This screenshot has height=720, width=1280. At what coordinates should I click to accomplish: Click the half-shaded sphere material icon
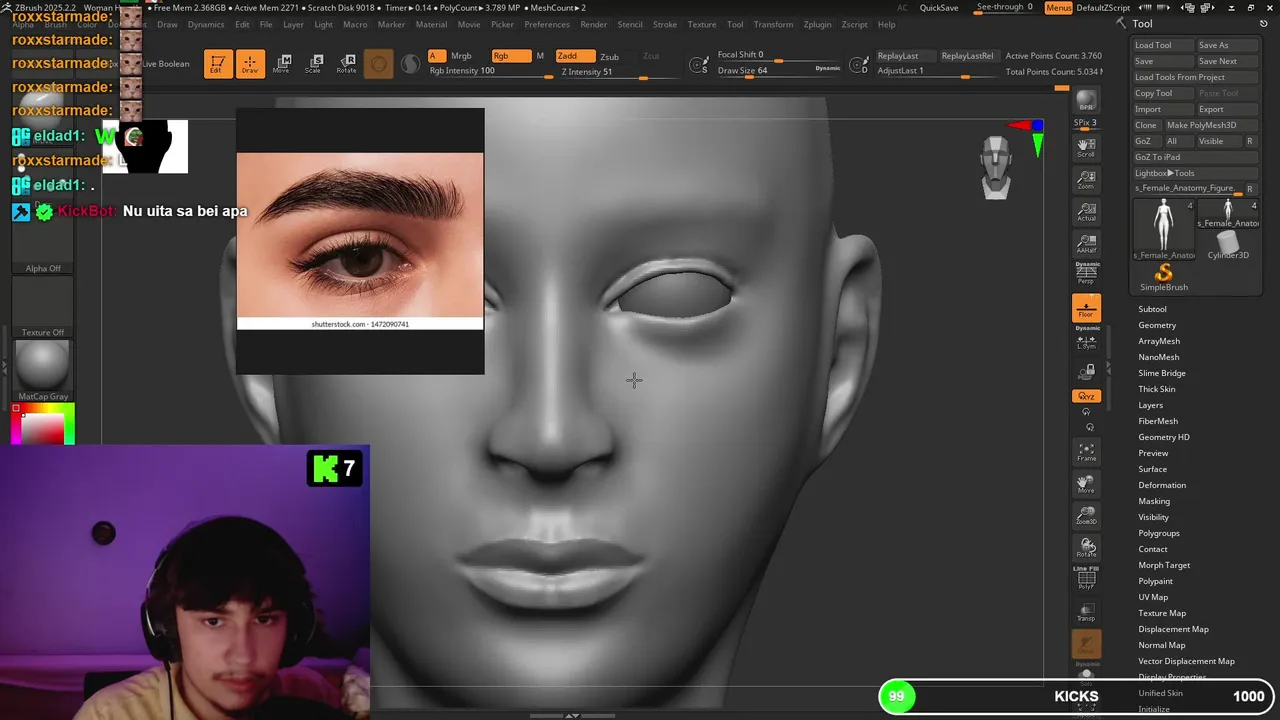pos(410,65)
